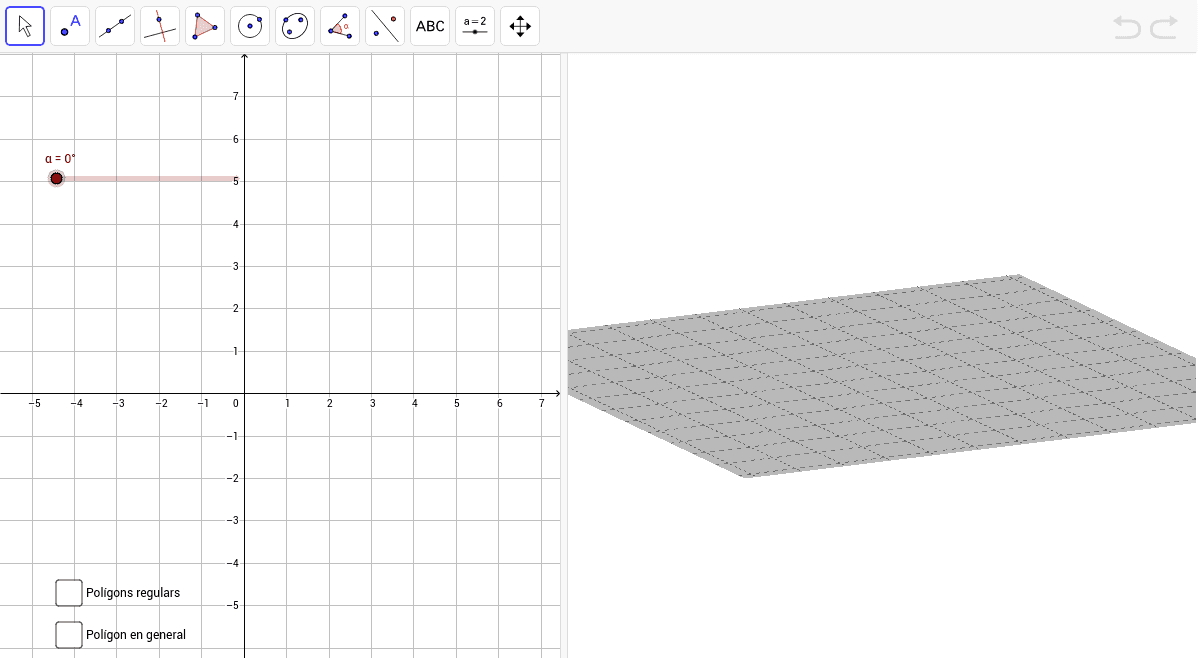Click the origin label 0
Image resolution: width=1198 pixels, height=660 pixels.
coord(236,403)
